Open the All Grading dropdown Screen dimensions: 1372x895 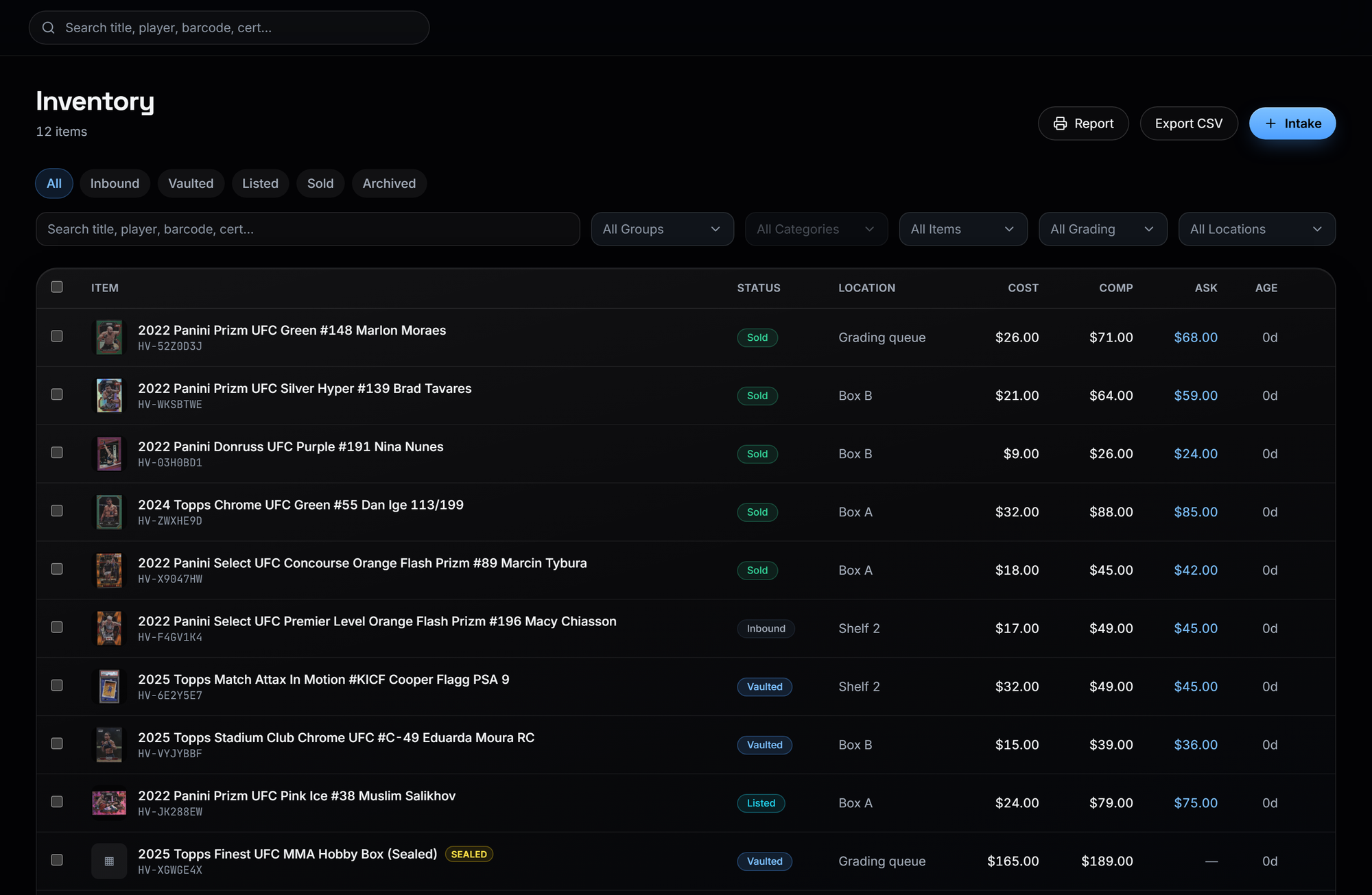(x=1102, y=229)
